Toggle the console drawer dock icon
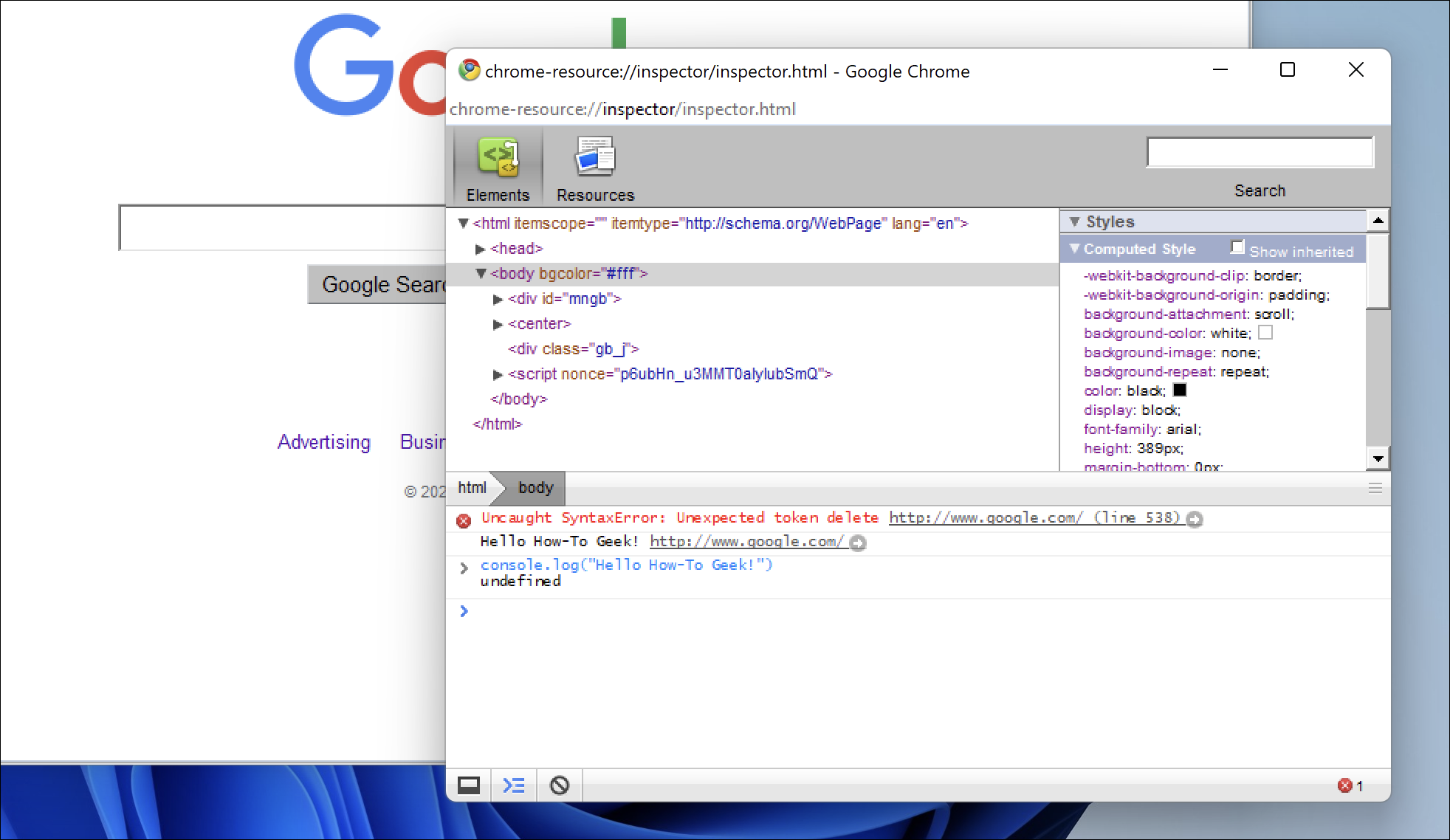 (x=470, y=785)
